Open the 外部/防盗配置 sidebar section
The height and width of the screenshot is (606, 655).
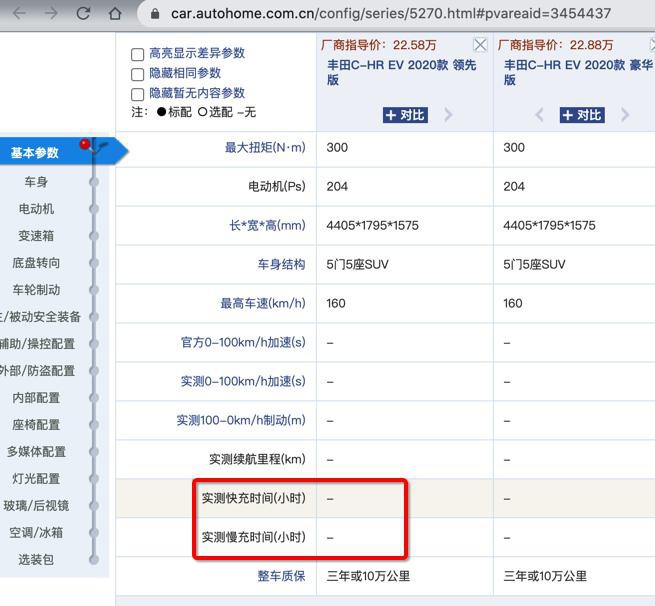(x=37, y=370)
